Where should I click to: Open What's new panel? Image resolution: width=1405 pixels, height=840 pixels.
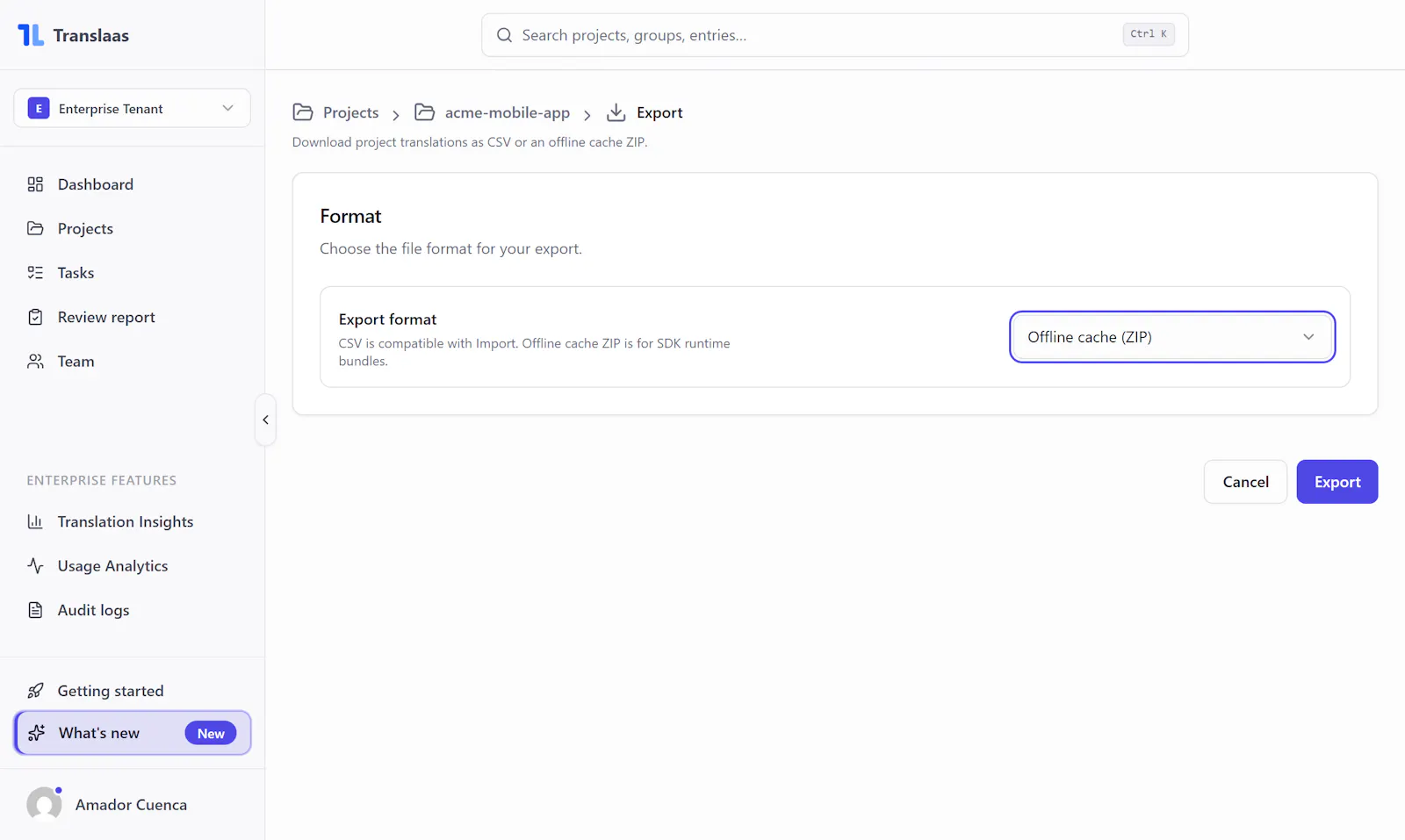pyautogui.click(x=133, y=733)
